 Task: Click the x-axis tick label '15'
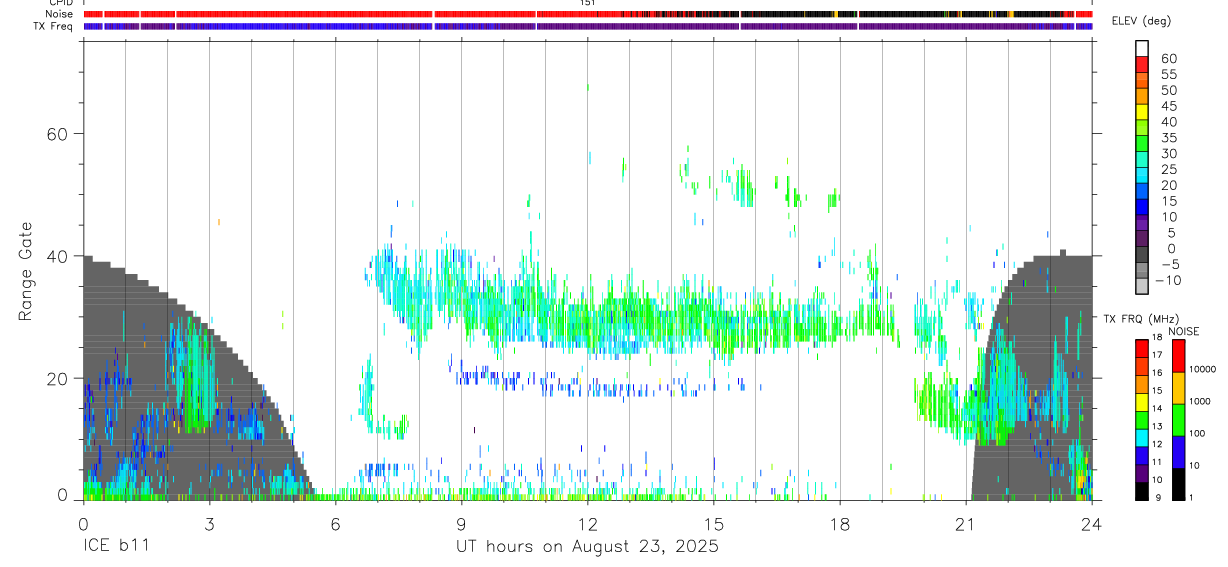click(713, 523)
